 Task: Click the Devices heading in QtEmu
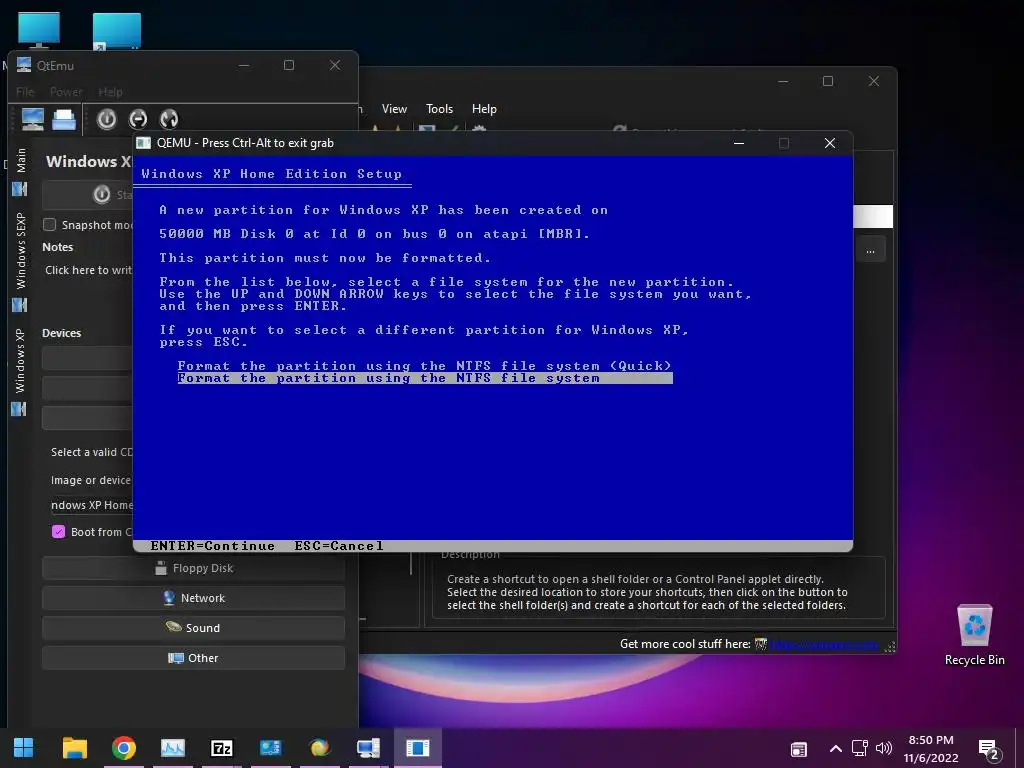coord(62,333)
